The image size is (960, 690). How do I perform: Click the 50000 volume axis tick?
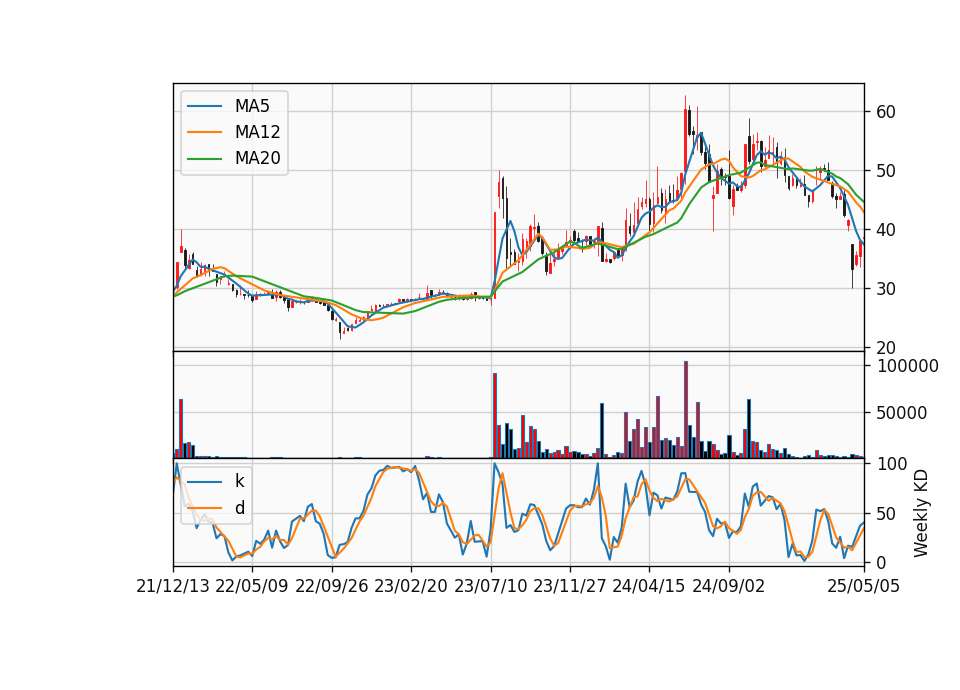point(902,413)
